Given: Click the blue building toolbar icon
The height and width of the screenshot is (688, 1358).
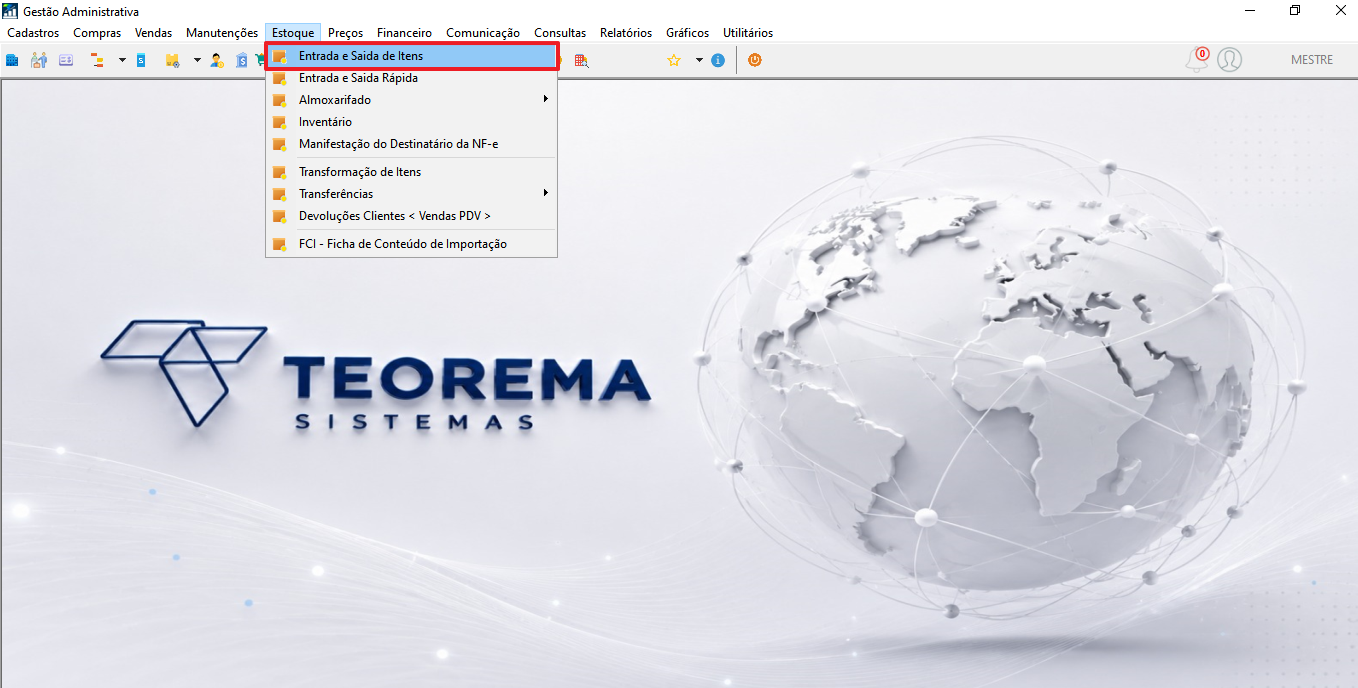Looking at the screenshot, I should pyautogui.click(x=12, y=60).
